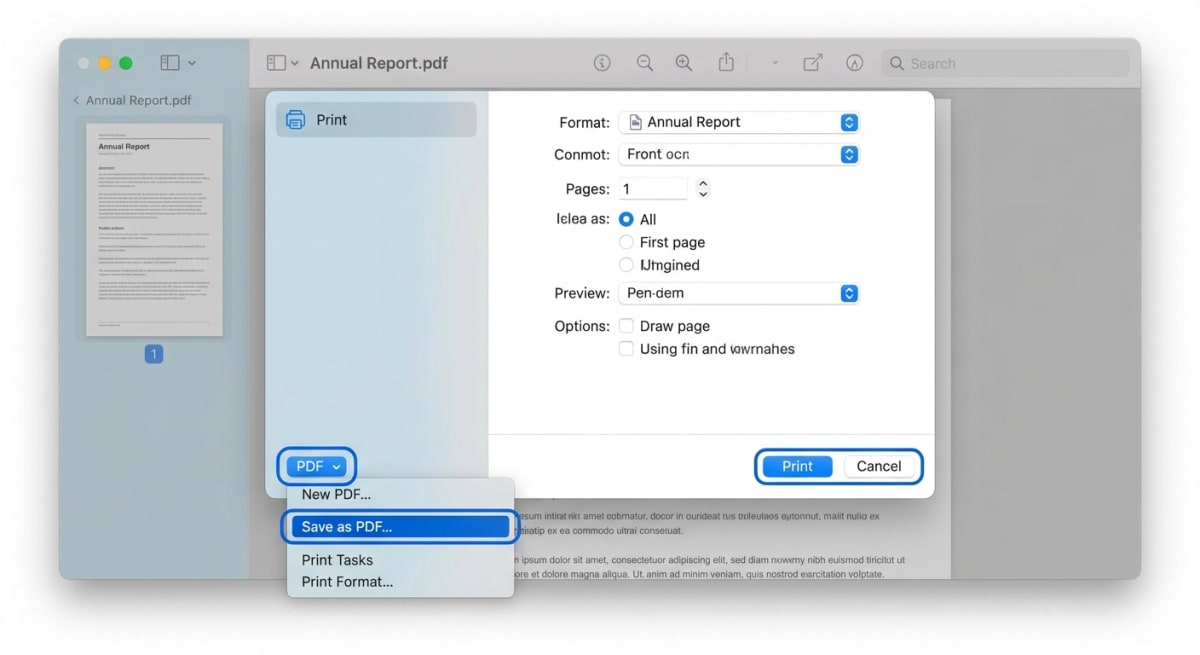The width and height of the screenshot is (1200, 655).
Task: Select the All pages radio button
Action: tap(626, 218)
